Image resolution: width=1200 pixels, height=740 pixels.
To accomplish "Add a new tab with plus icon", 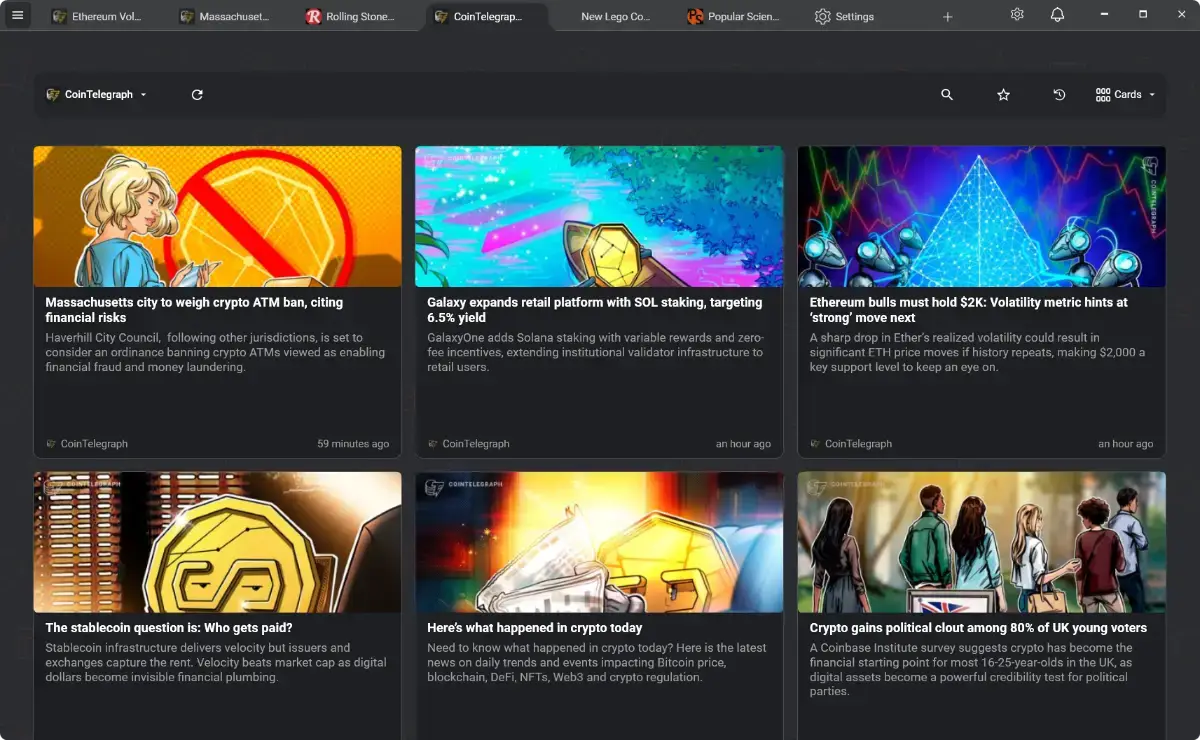I will pos(947,17).
